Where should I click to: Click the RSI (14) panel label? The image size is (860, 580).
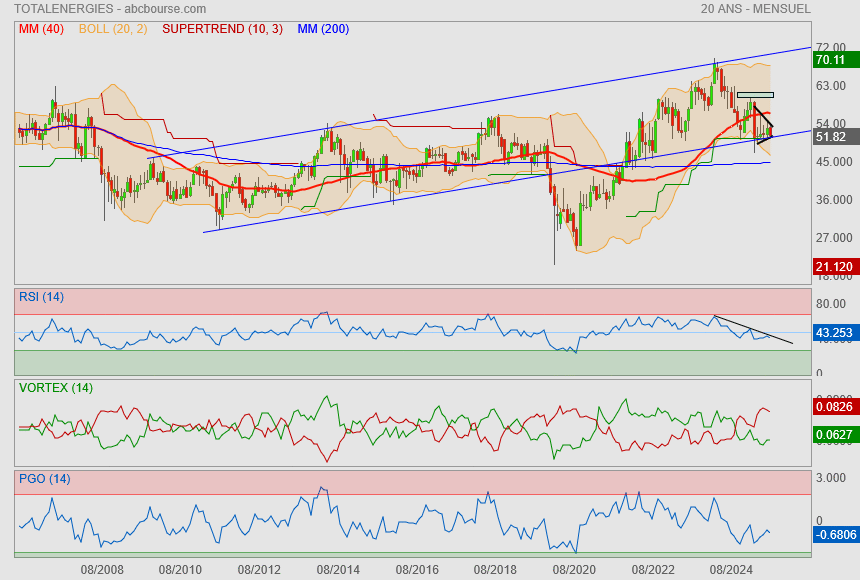[42, 297]
